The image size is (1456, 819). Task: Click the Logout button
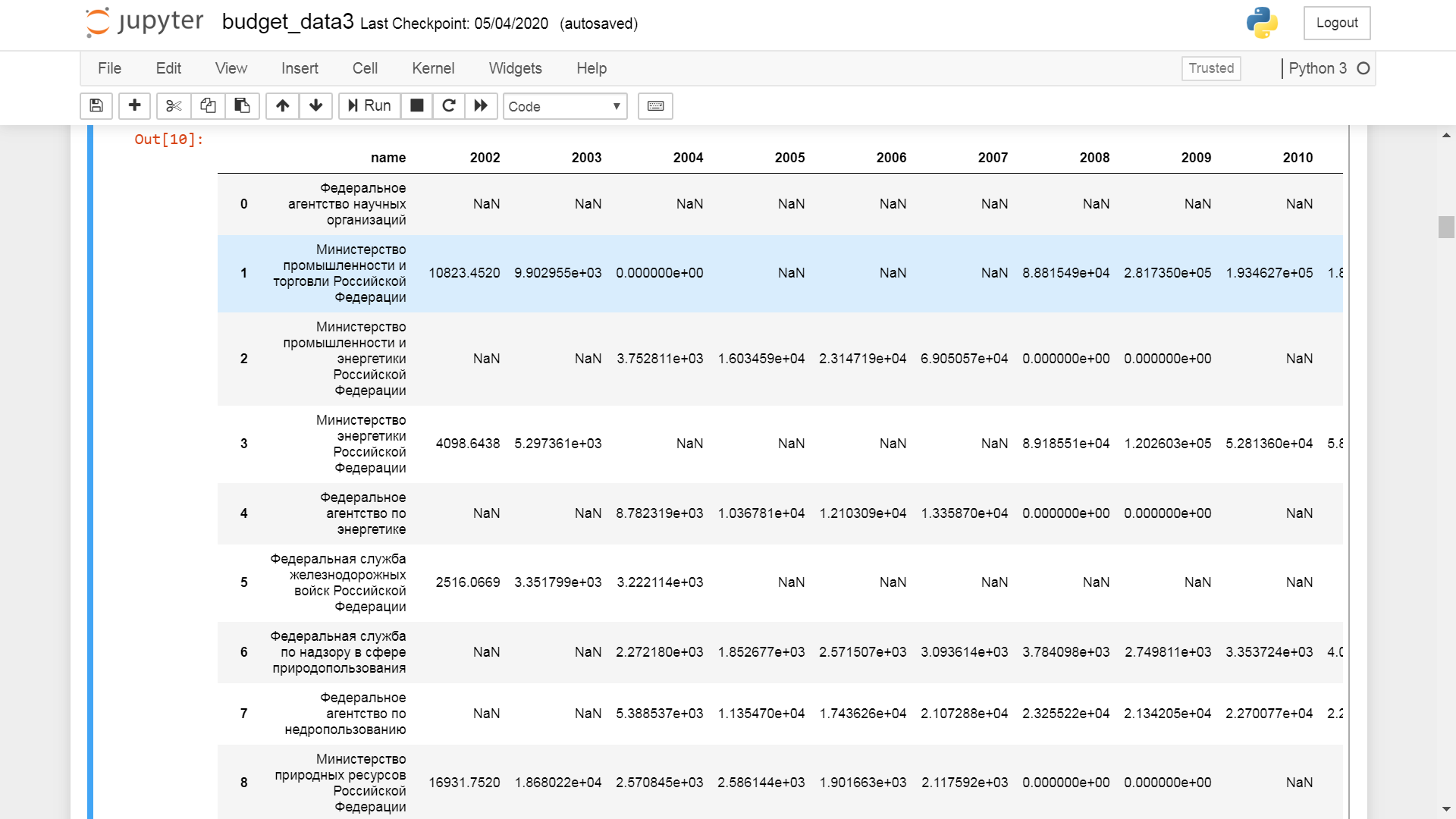pos(1336,23)
